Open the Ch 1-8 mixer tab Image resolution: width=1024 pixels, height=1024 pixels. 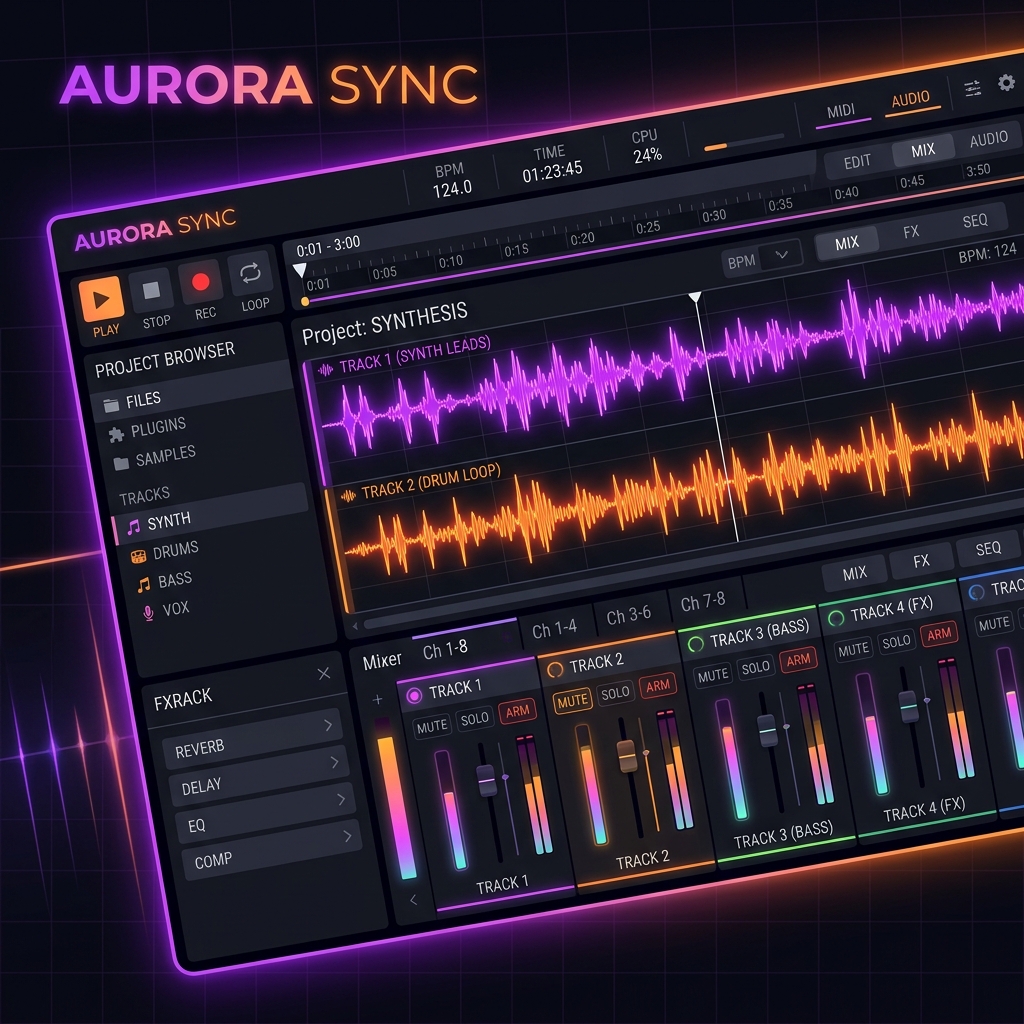coord(445,650)
